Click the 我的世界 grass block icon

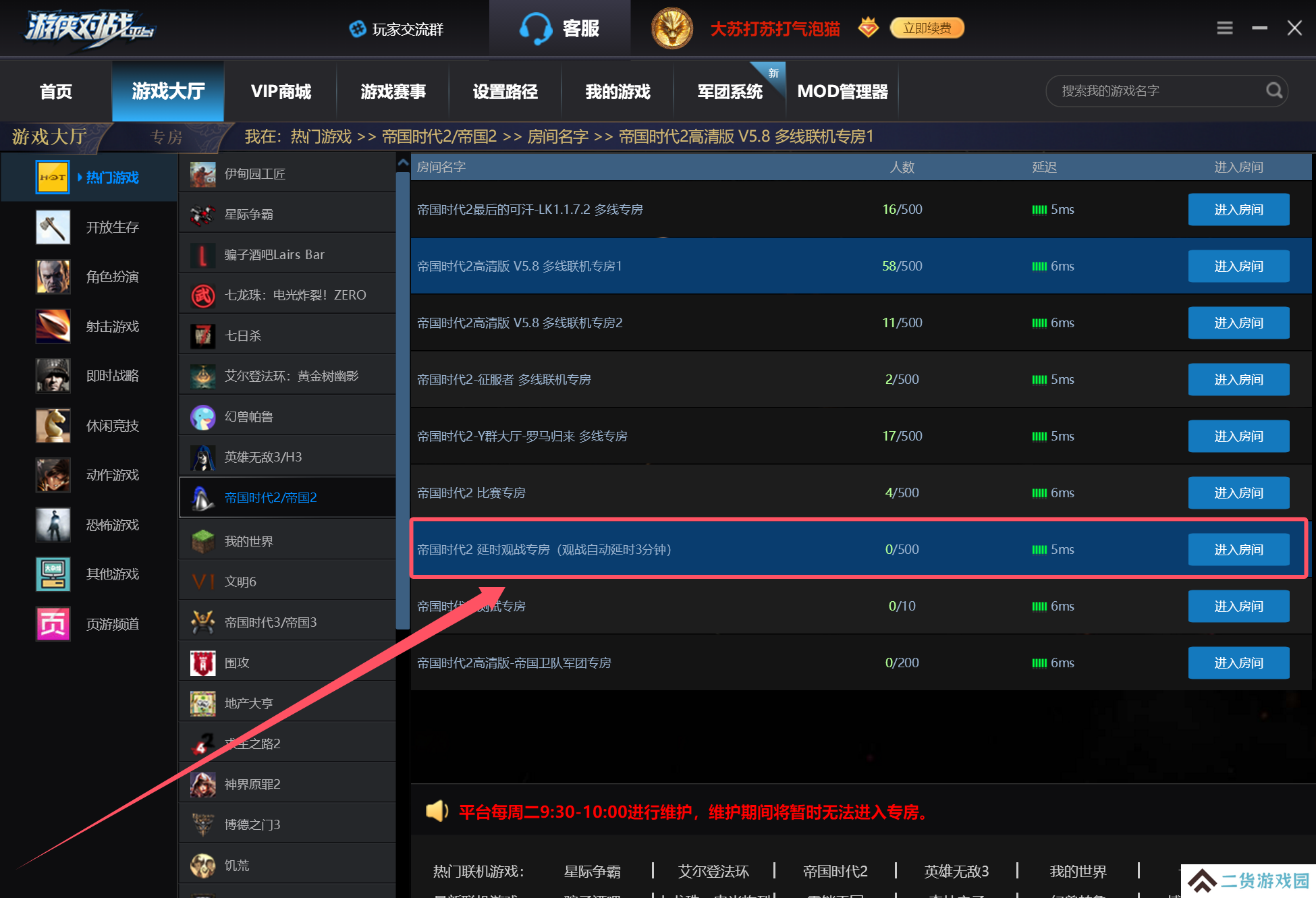click(202, 541)
